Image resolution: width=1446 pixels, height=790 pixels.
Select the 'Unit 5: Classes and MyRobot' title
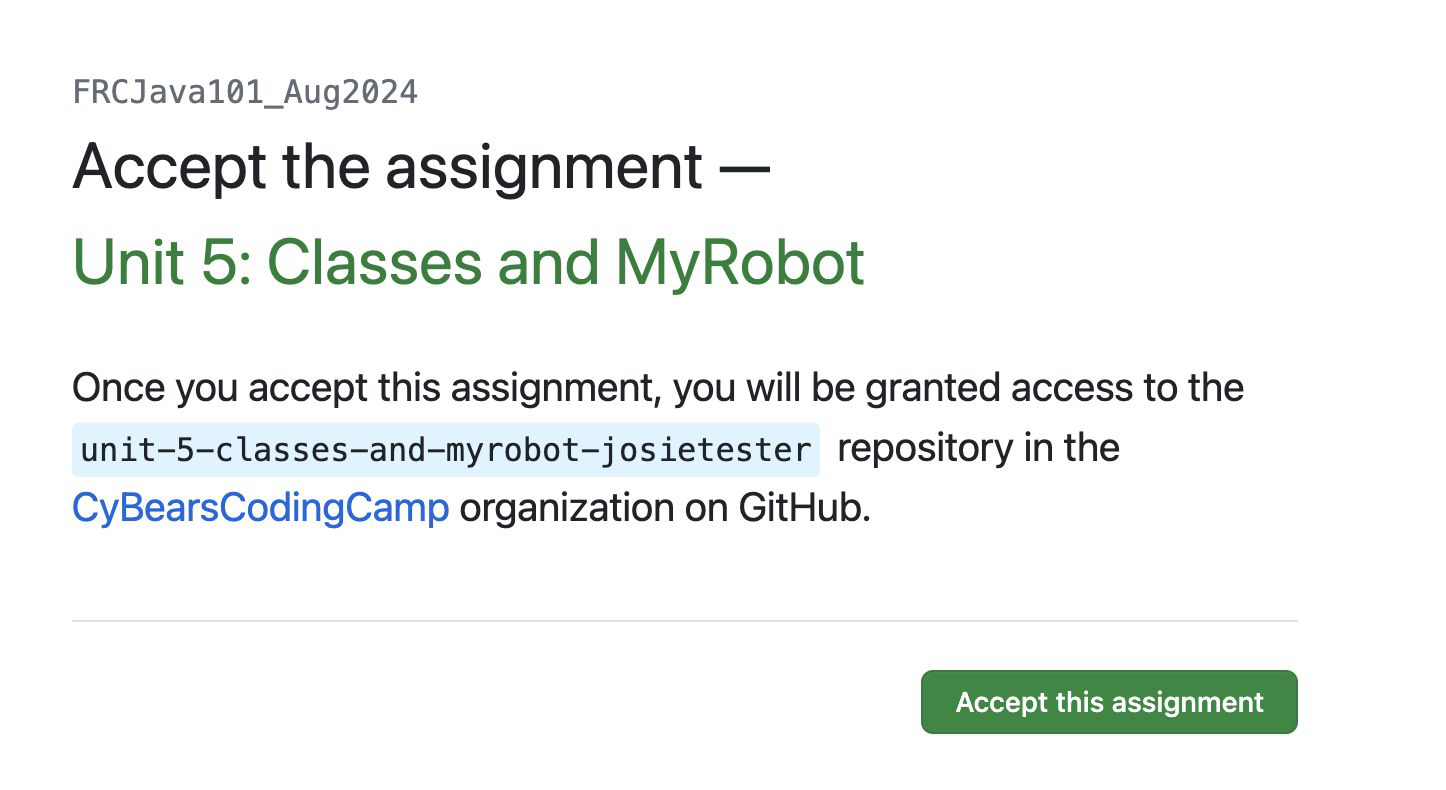point(468,262)
